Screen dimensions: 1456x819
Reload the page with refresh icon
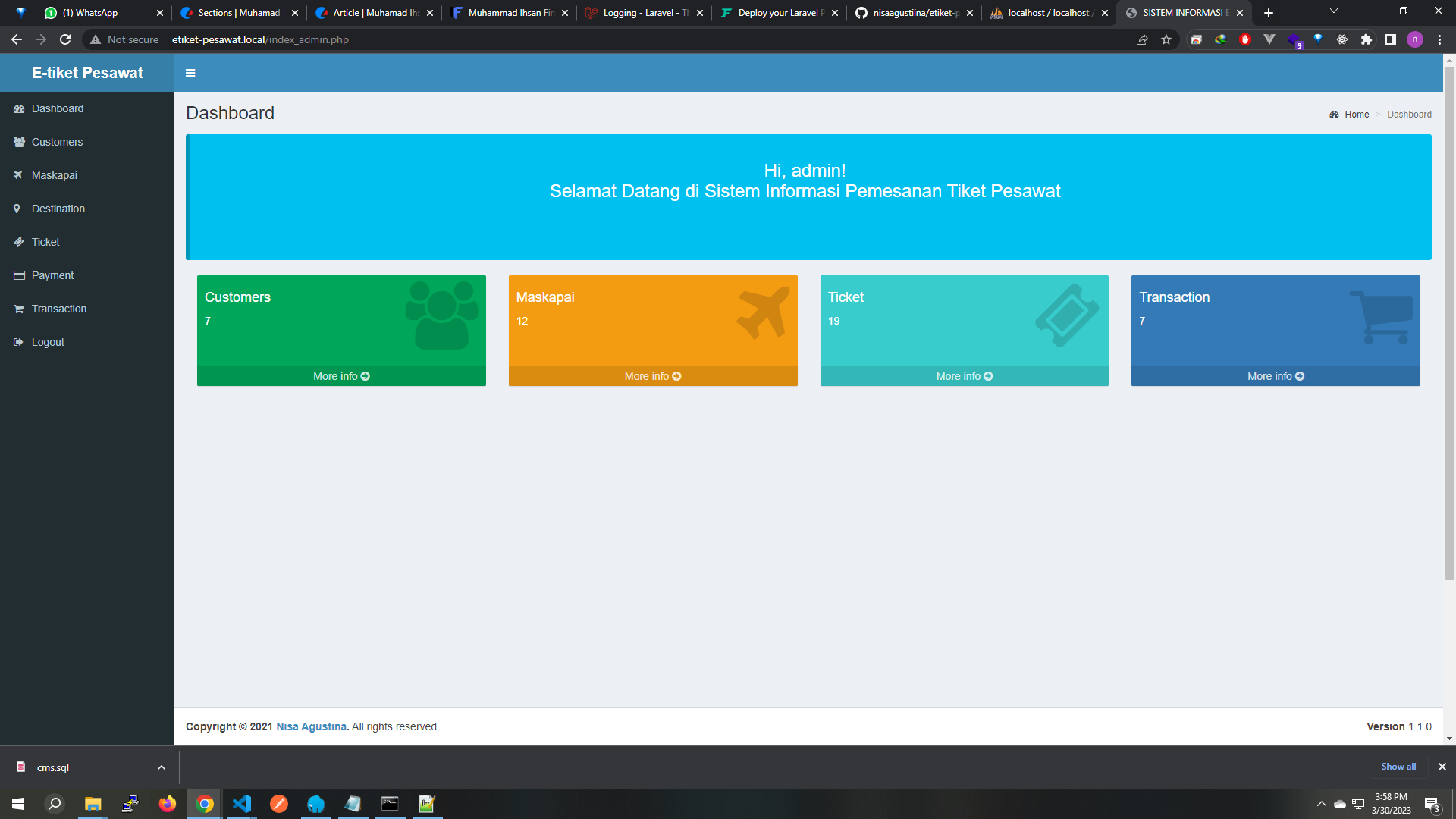(65, 39)
